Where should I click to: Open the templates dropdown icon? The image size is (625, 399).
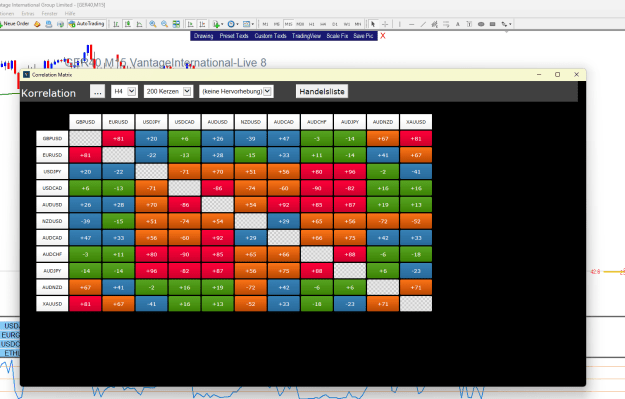(x=248, y=24)
